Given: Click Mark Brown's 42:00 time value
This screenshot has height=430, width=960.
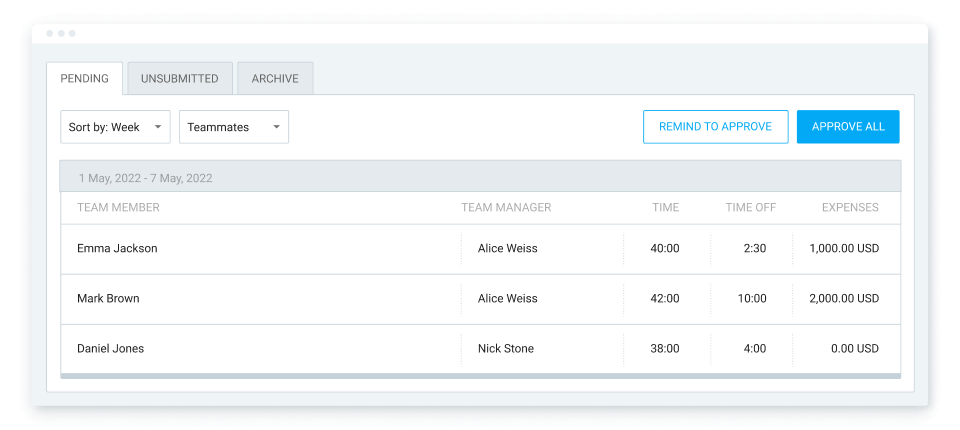Looking at the screenshot, I should coord(665,299).
